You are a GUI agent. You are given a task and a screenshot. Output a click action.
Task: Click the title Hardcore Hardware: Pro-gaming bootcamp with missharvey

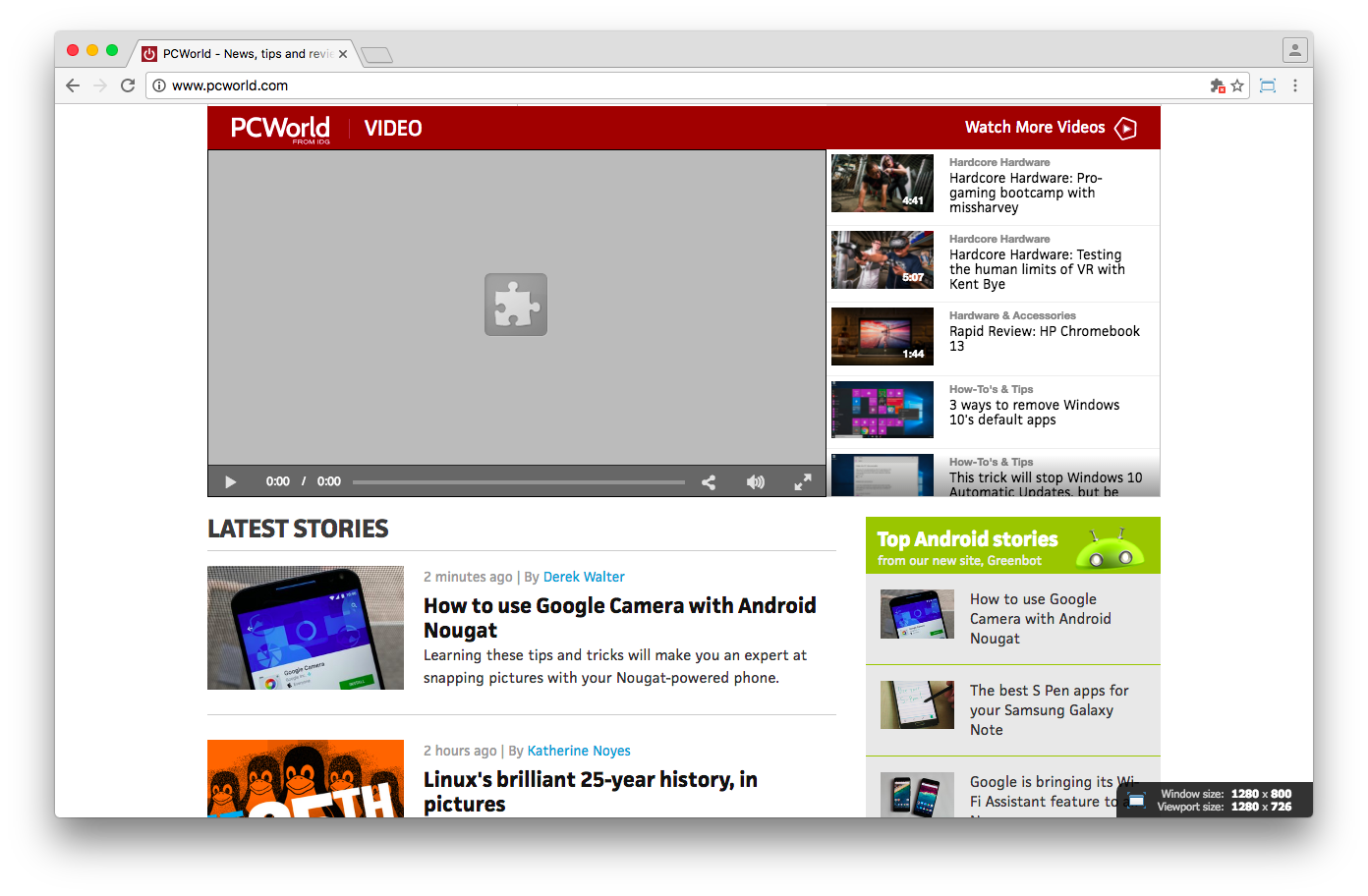1026,193
